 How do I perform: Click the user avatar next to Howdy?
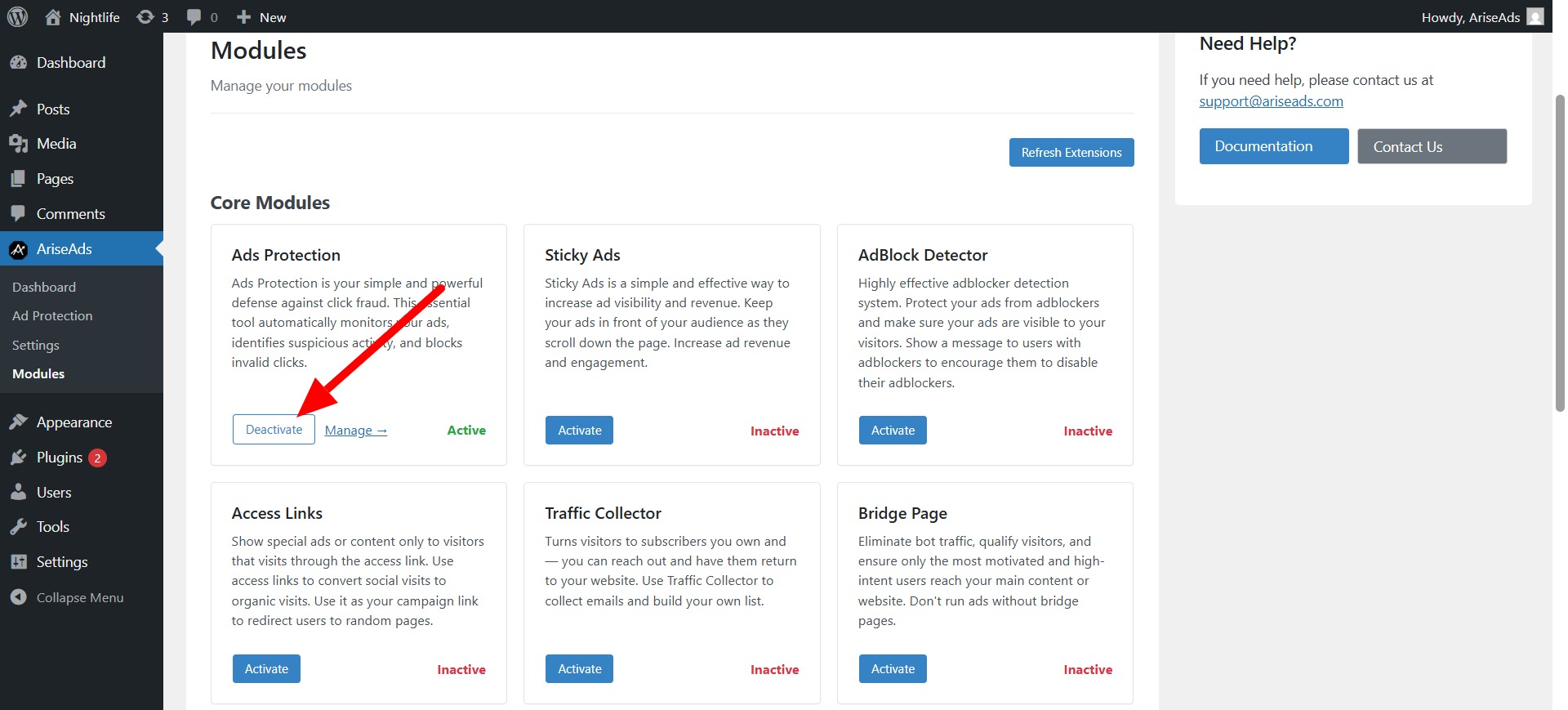click(1535, 16)
